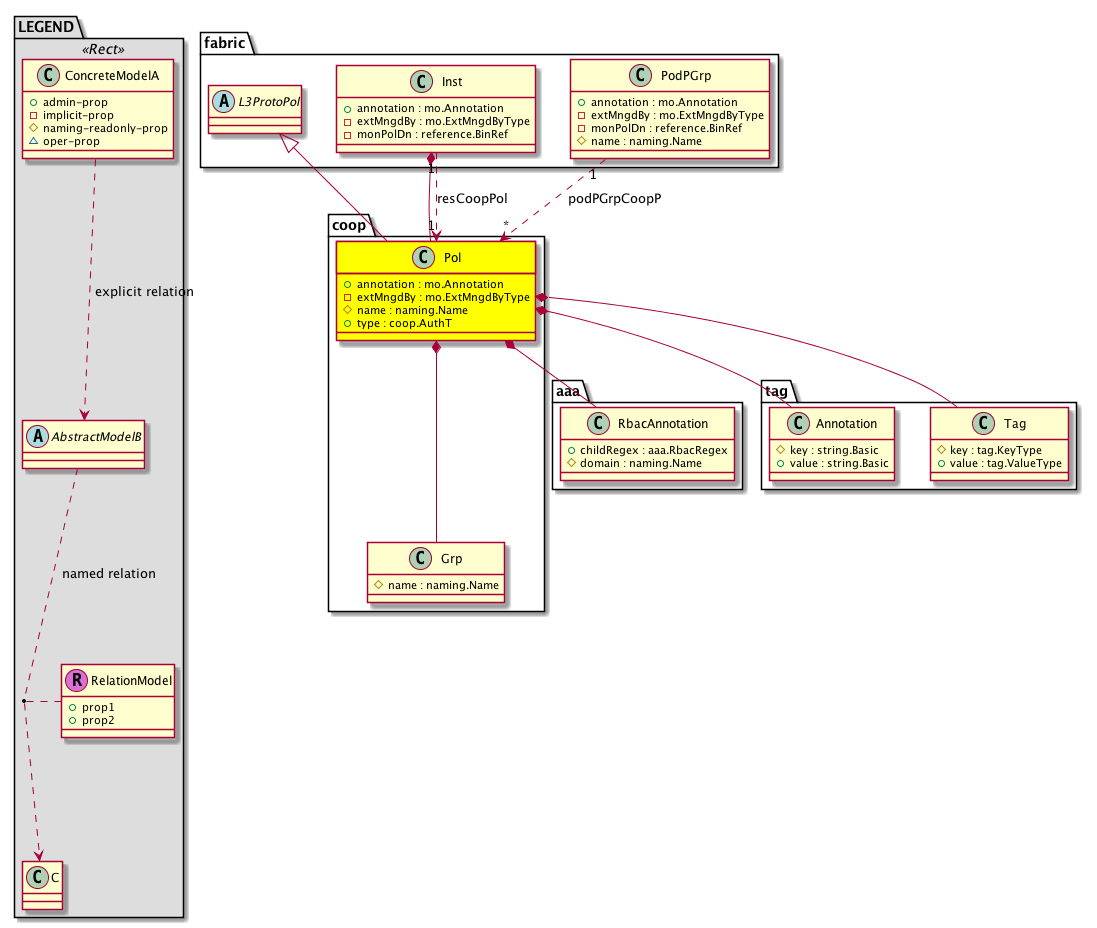Click 'childRegex : aaa.RbacRegex' property in RbacAnnotation

point(649,450)
